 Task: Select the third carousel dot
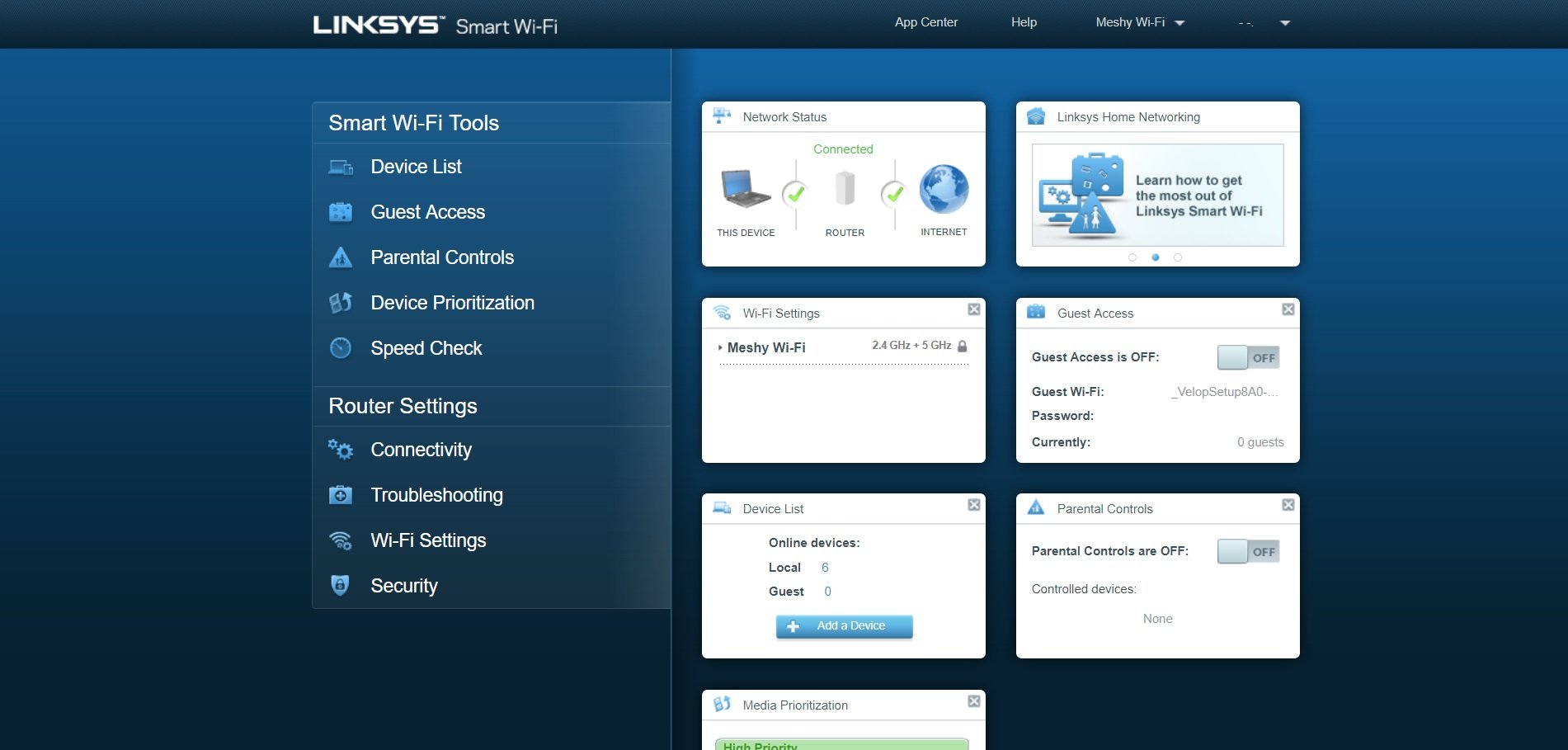tap(1178, 257)
